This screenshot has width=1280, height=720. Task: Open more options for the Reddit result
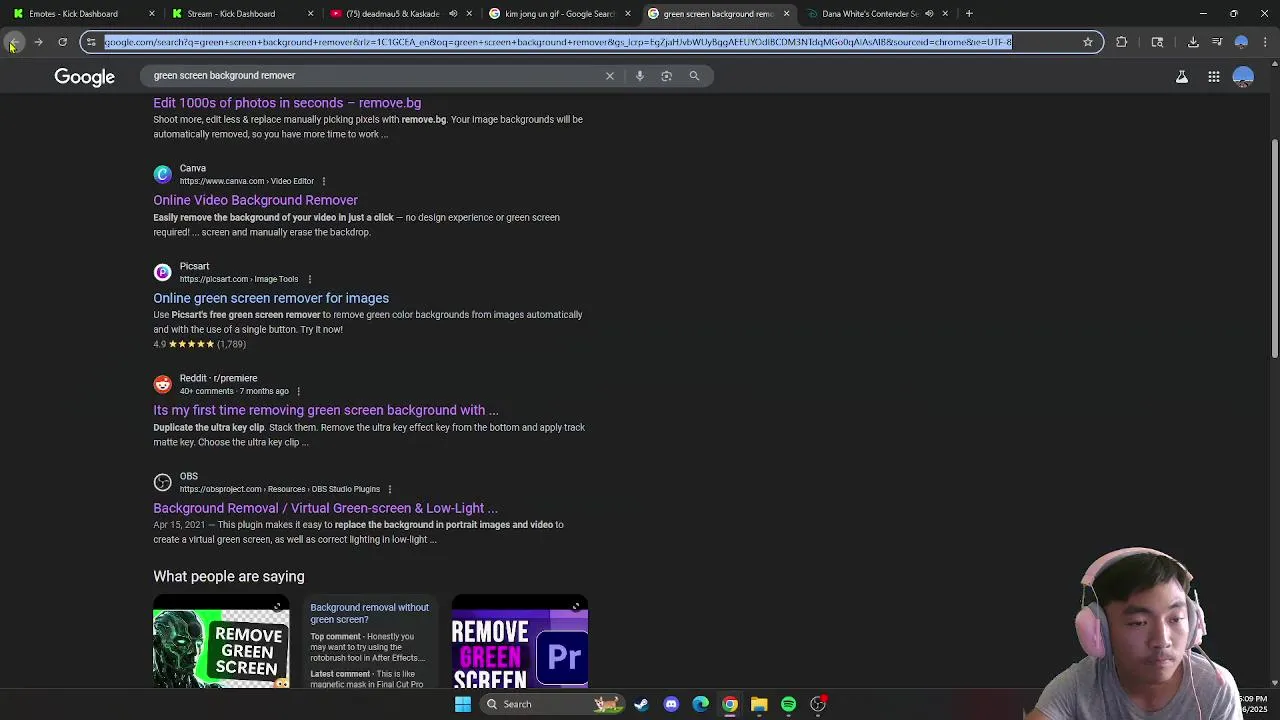[299, 391]
